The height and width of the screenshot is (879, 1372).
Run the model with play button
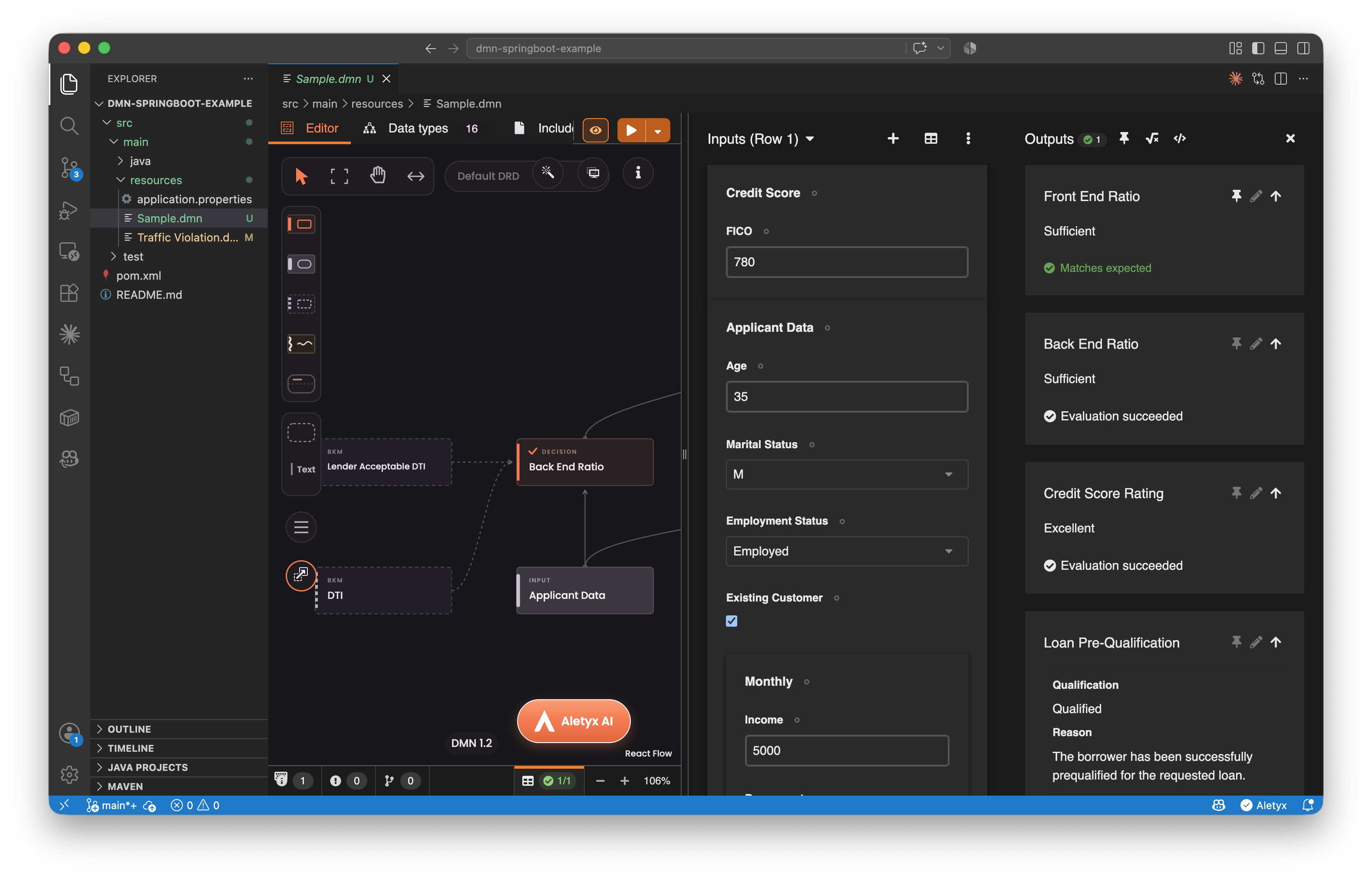pos(632,131)
